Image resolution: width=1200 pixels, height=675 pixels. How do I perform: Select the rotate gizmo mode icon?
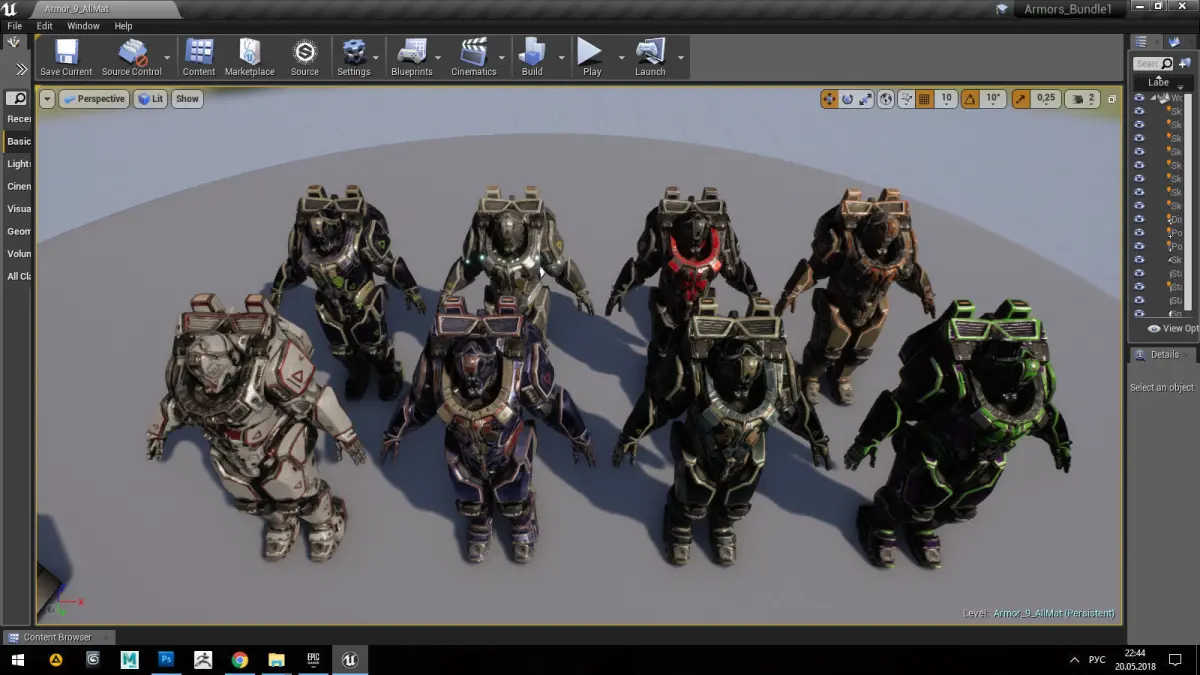tap(847, 99)
